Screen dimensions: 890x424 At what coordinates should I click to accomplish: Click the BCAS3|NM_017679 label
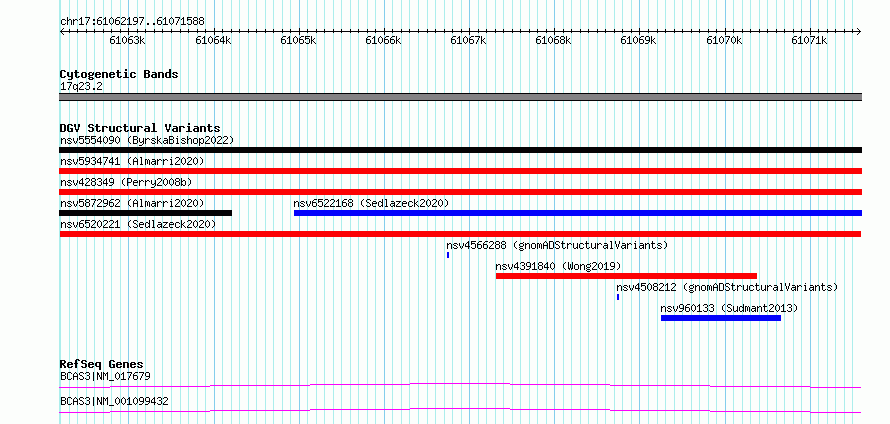pos(105,376)
